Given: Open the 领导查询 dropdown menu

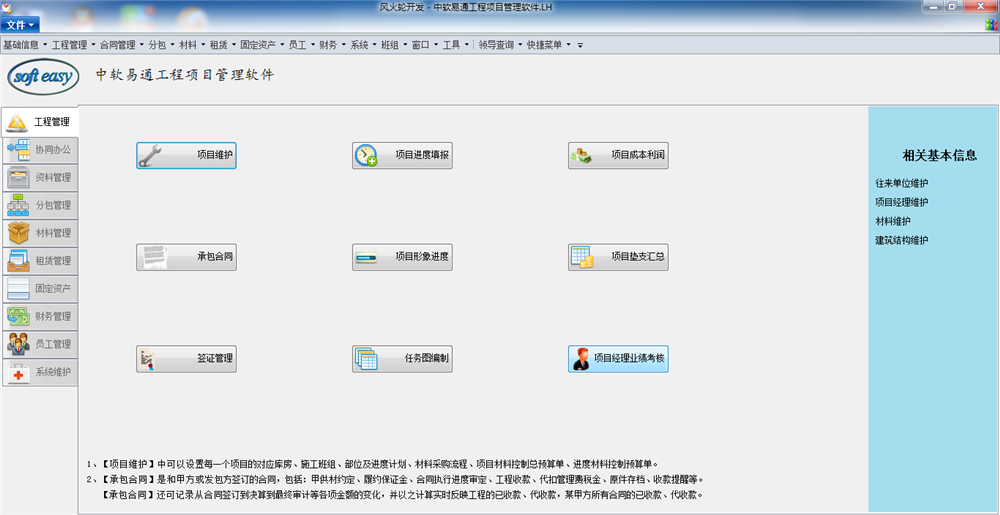Looking at the screenshot, I should point(498,45).
